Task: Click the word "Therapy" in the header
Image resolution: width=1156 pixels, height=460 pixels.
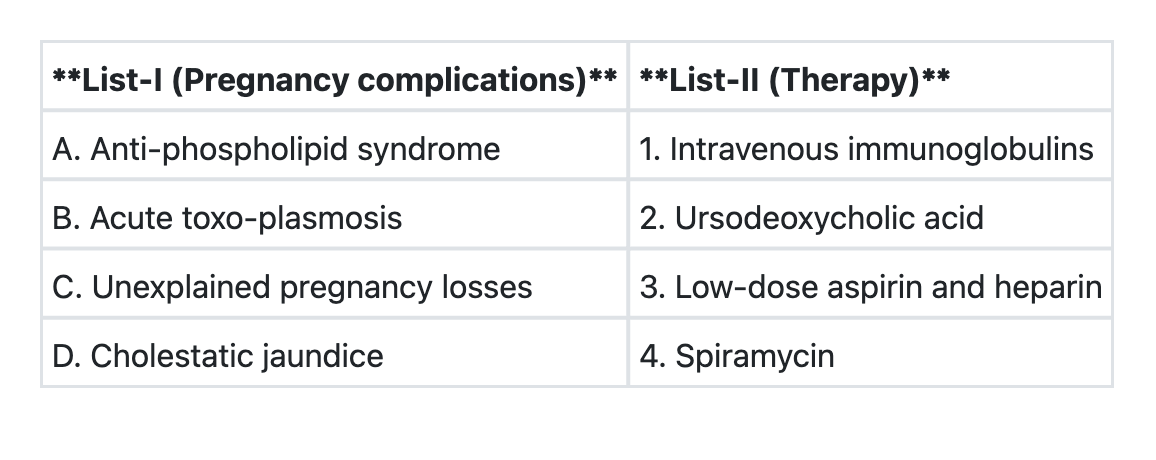Action: 842,78
